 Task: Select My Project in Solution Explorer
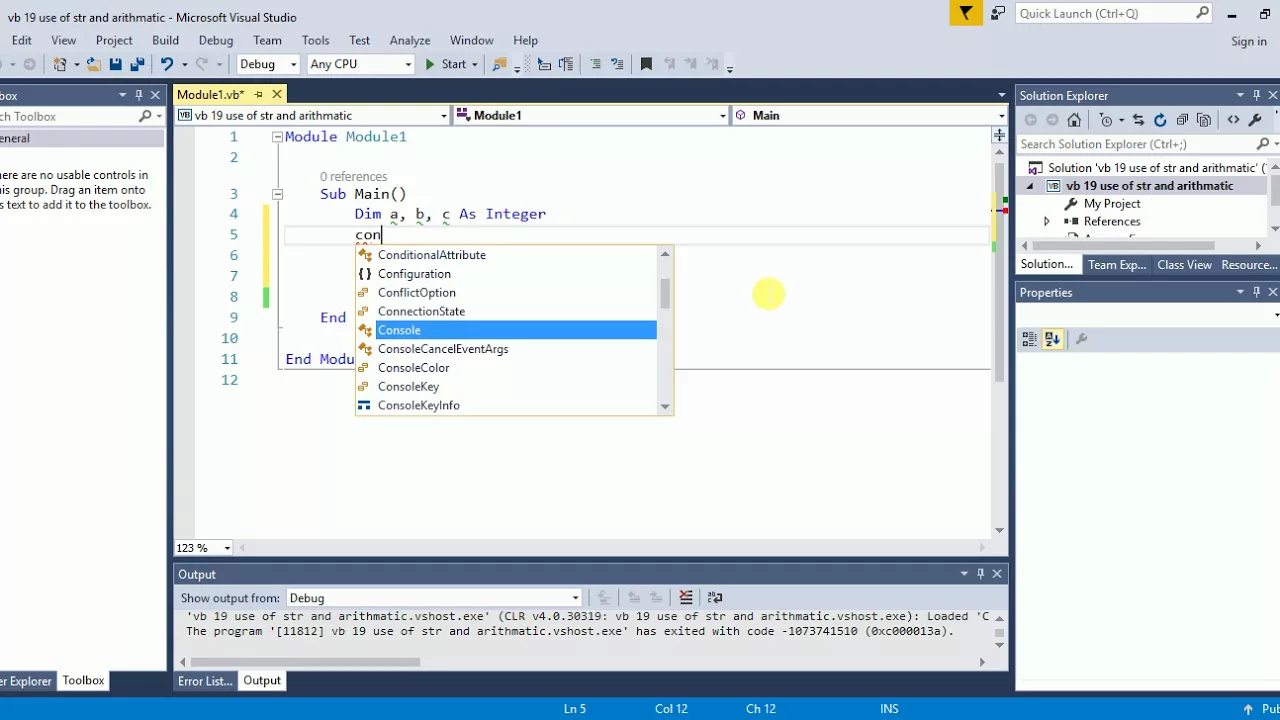coord(1112,204)
